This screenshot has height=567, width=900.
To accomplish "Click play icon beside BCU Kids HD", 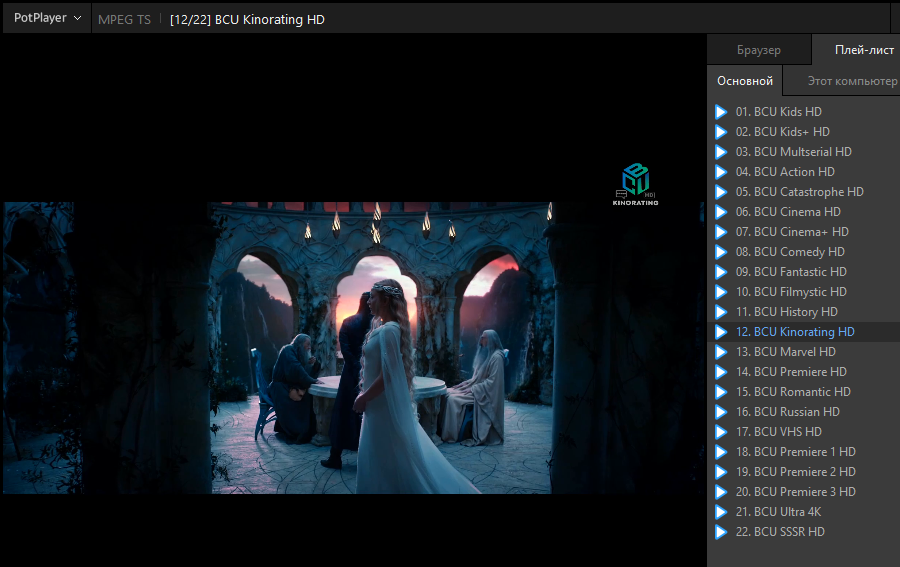I will (721, 112).
